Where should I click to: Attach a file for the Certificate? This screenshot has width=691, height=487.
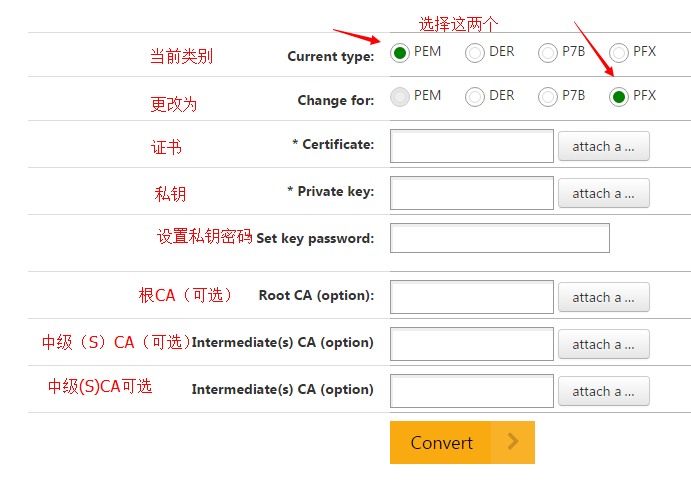coord(603,146)
